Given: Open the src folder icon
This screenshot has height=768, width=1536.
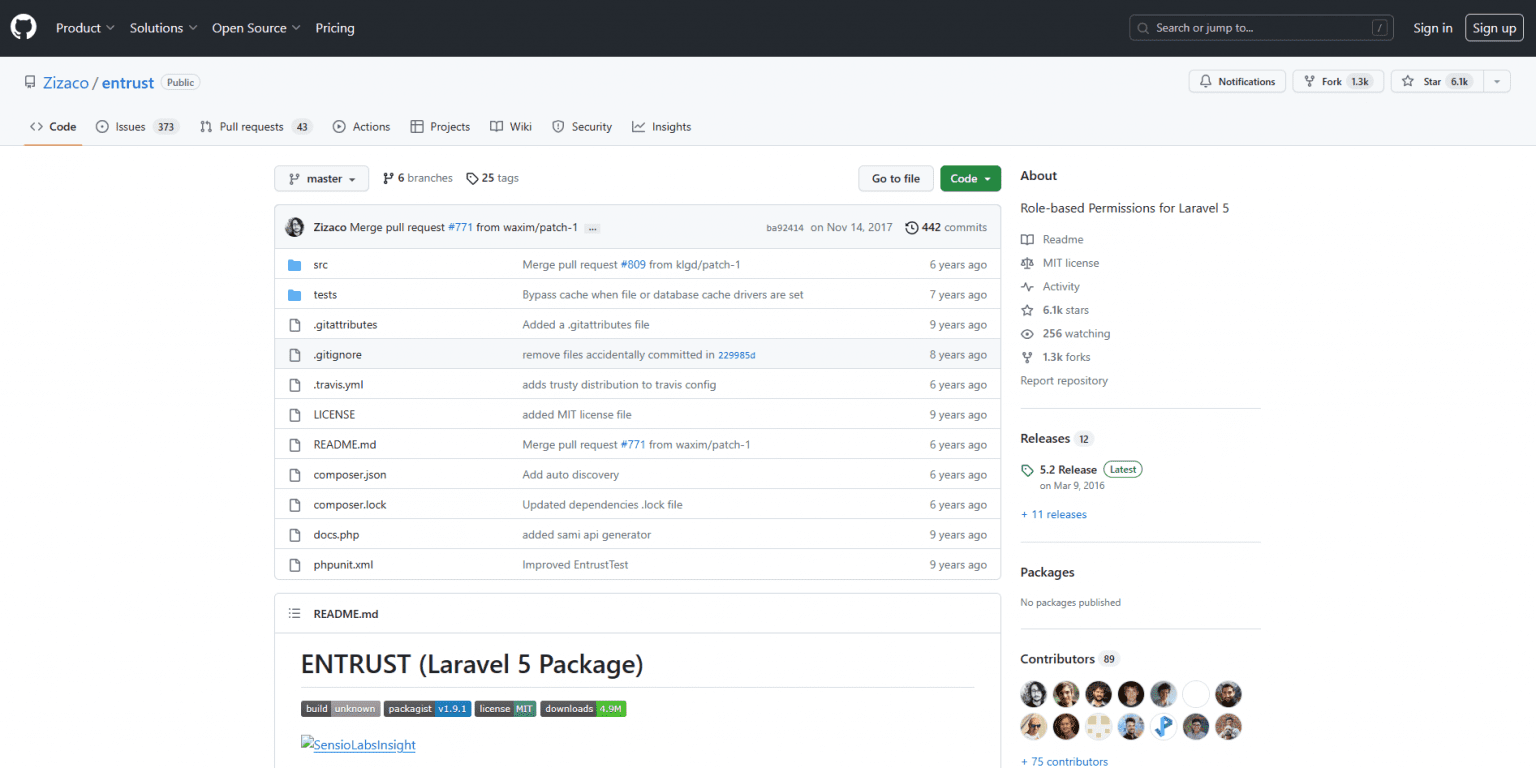Looking at the screenshot, I should [294, 264].
